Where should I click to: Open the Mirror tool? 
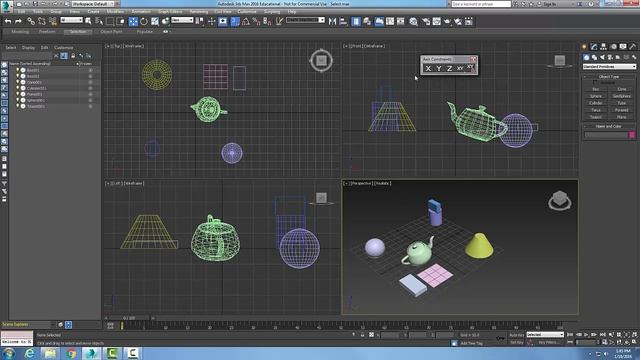point(333,21)
